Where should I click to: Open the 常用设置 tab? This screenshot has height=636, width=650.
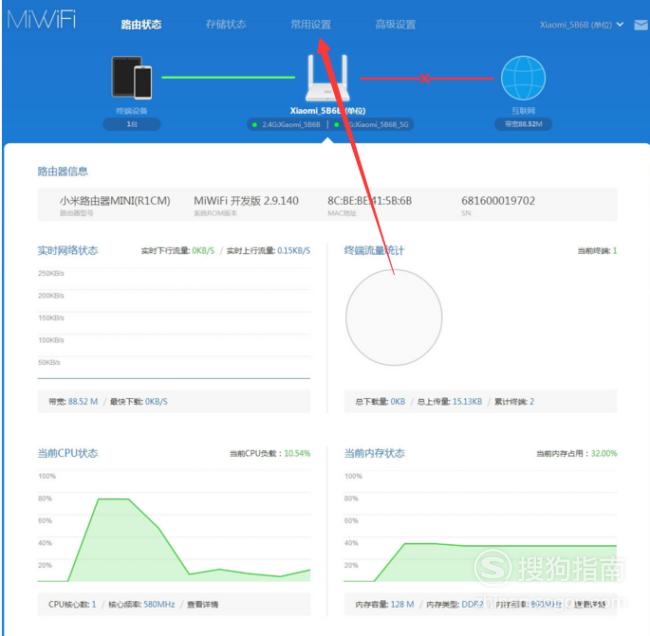click(x=310, y=25)
